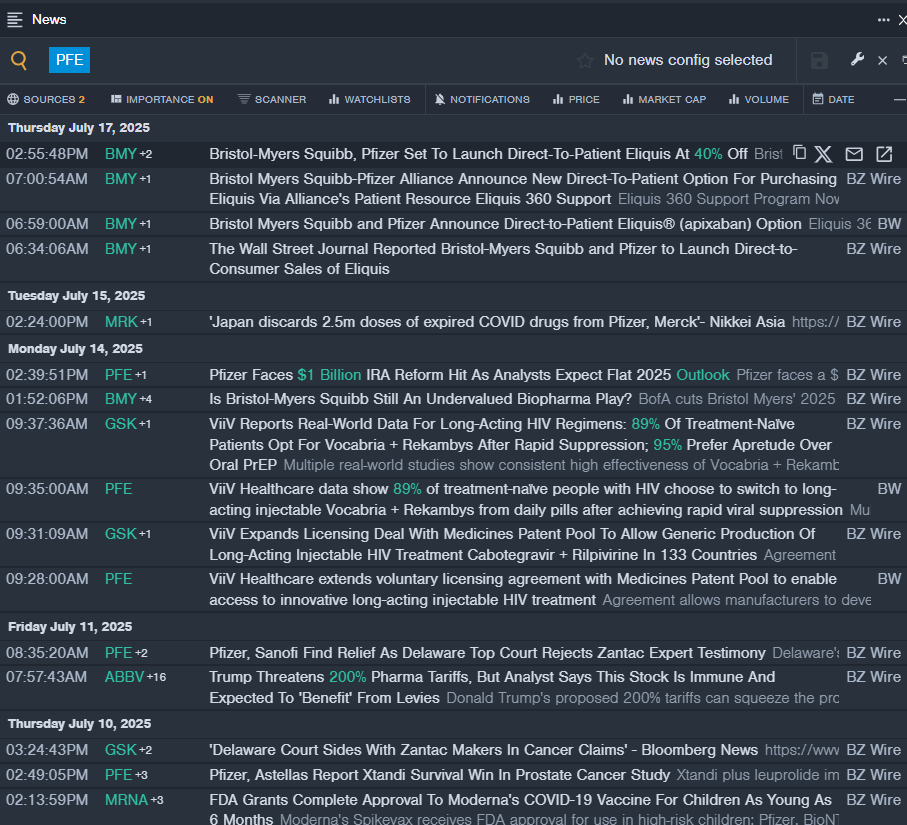This screenshot has height=825, width=907.
Task: Open the Date filter
Action: [834, 100]
